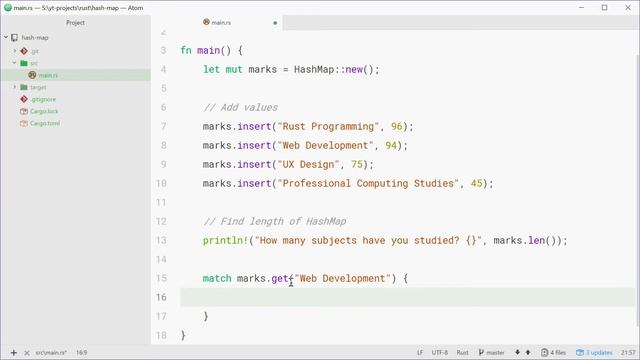
Task: Click line number 13 in gutter
Action: (161, 240)
